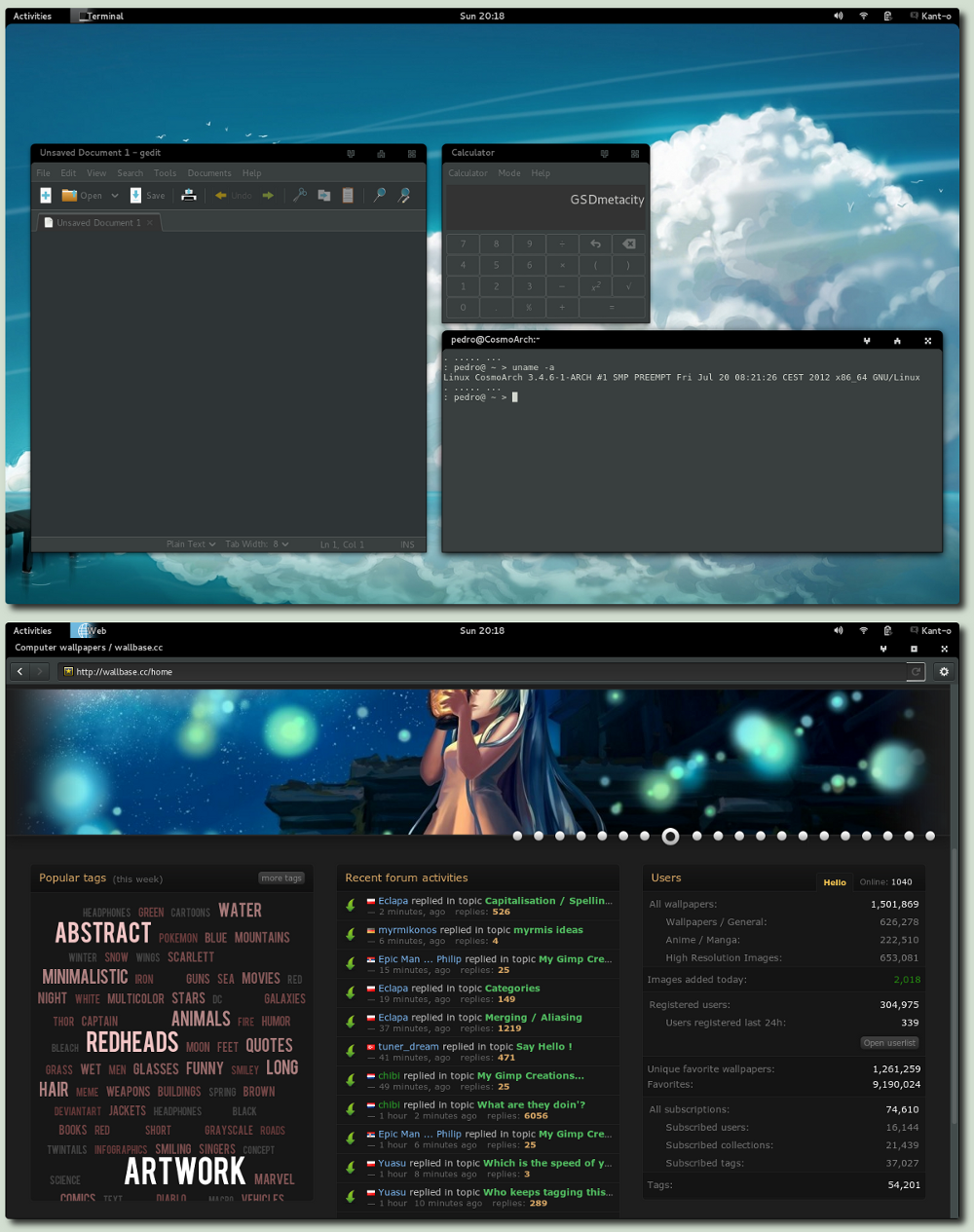This screenshot has width=974, height=1232.
Task: Toggle the INS overwrite indicator in gedit
Action: (407, 544)
